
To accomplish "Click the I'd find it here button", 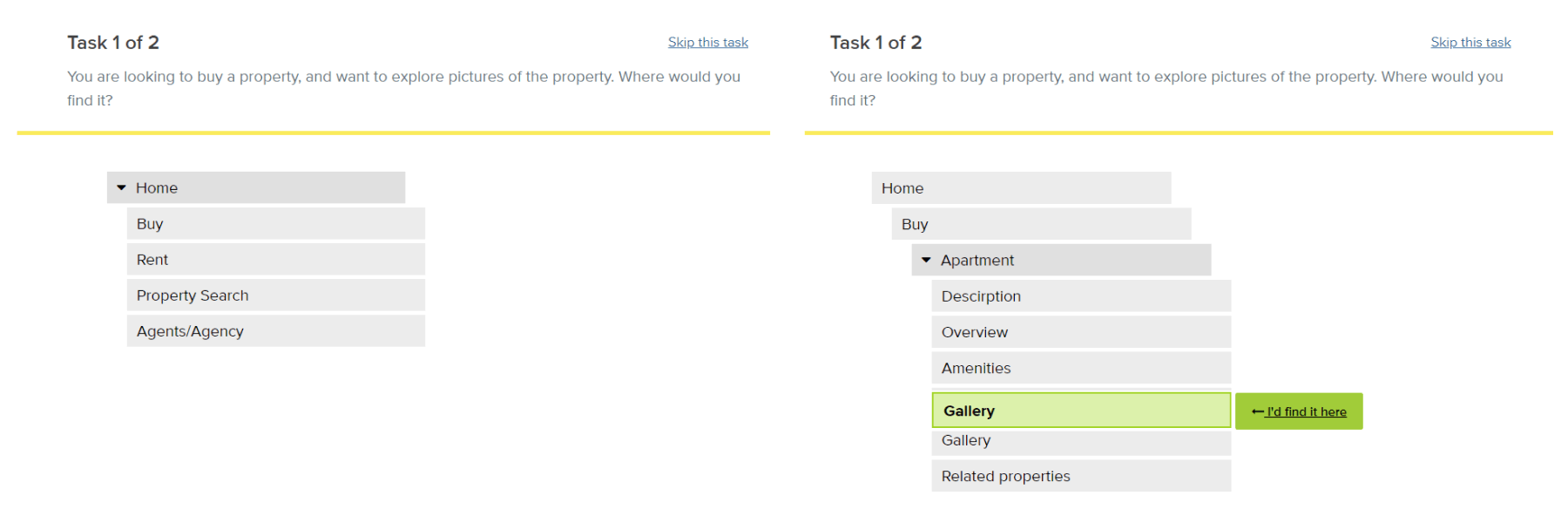I will (1305, 411).
